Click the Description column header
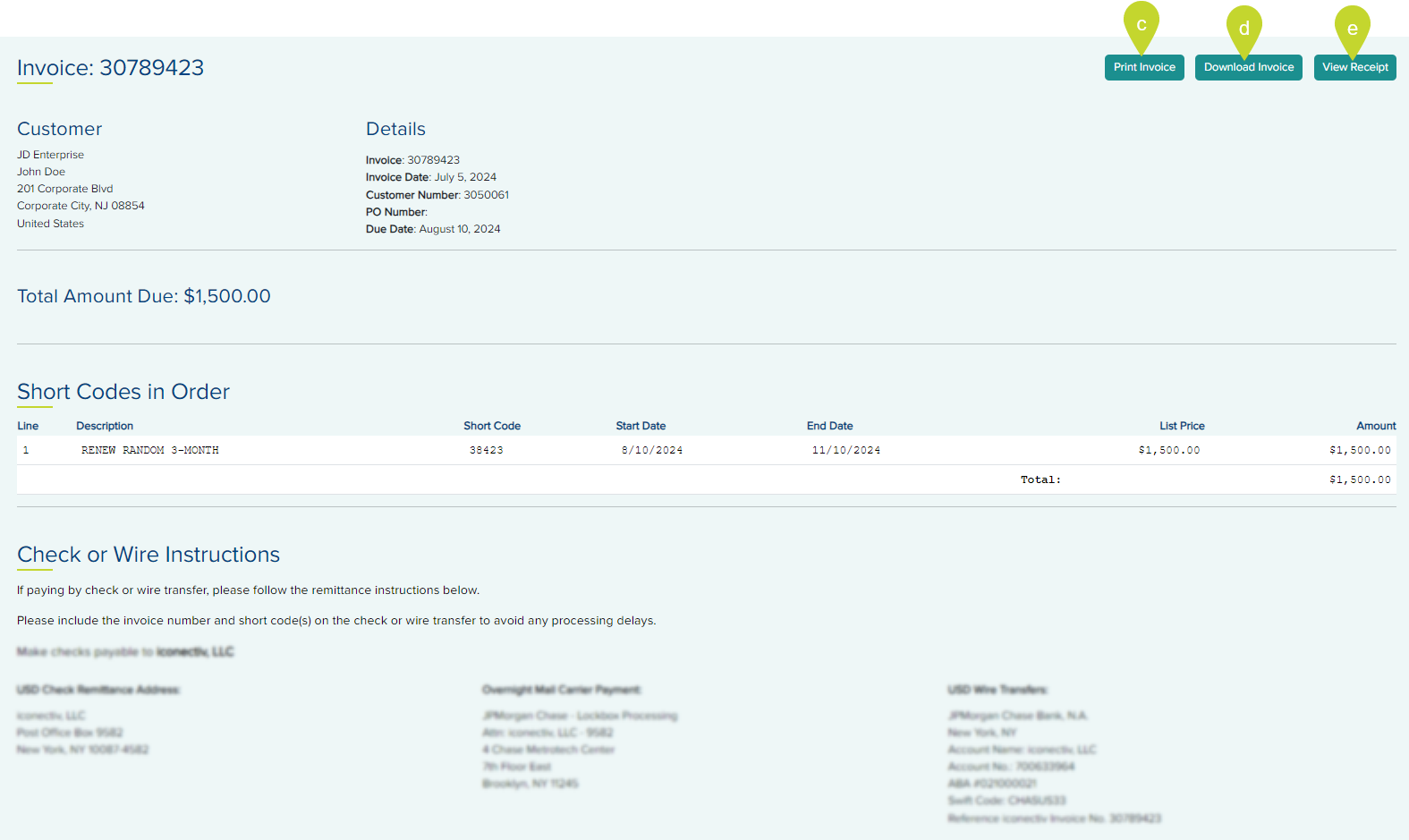Screen dimensions: 1409x840 104,426
